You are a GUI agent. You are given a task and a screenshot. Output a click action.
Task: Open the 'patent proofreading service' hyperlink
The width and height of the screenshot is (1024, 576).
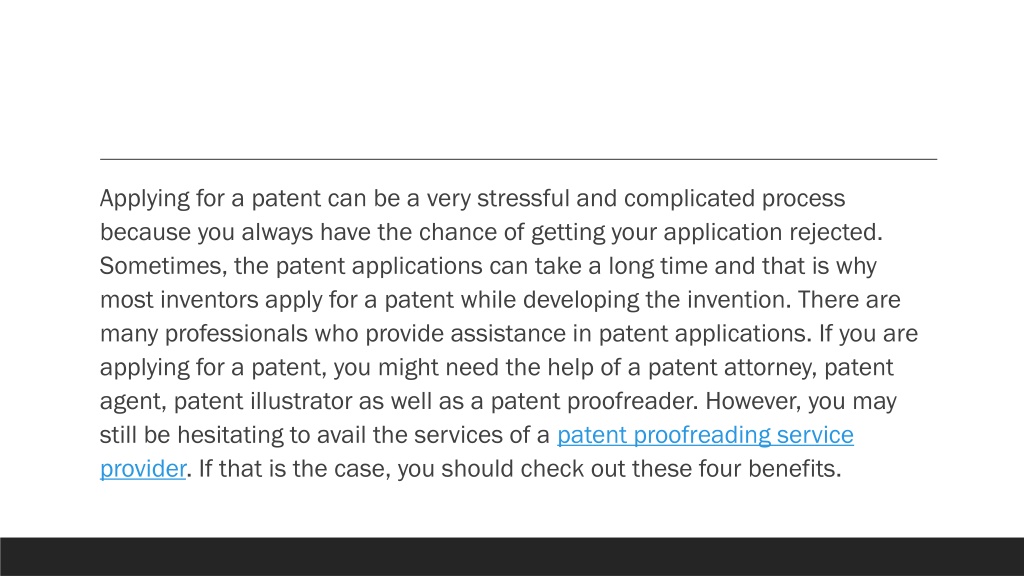pos(705,435)
